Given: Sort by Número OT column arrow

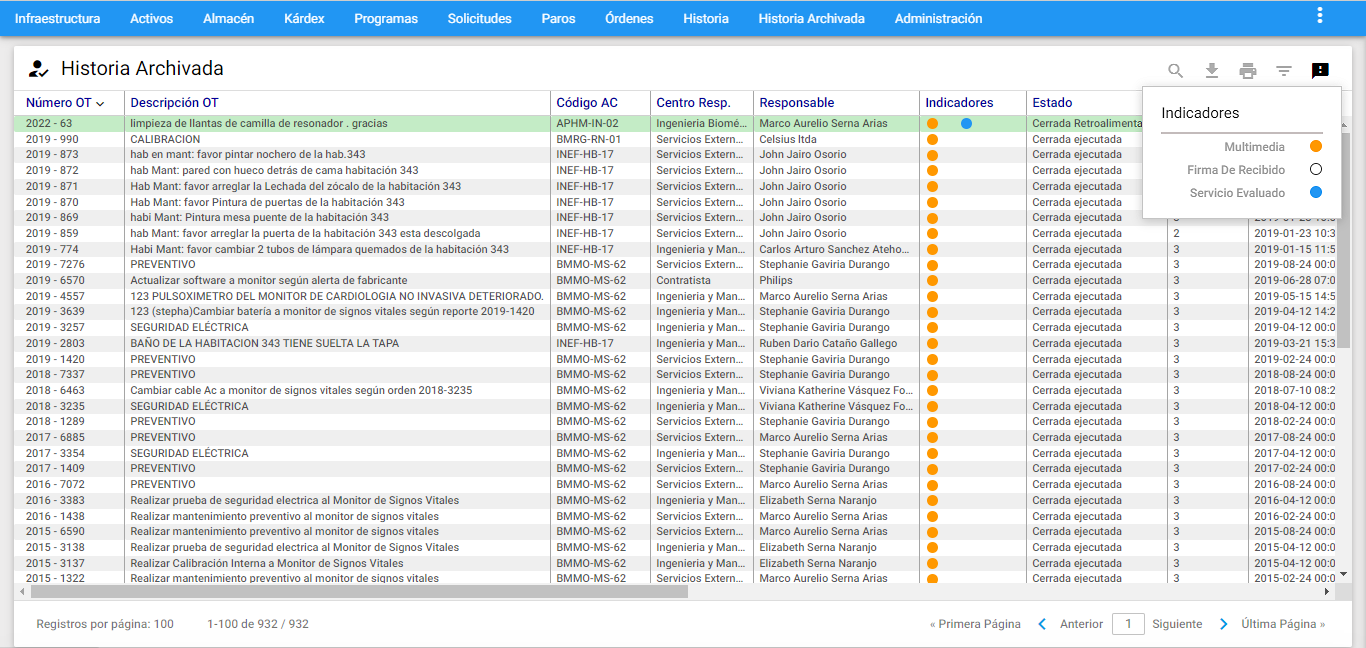Looking at the screenshot, I should [x=100, y=103].
